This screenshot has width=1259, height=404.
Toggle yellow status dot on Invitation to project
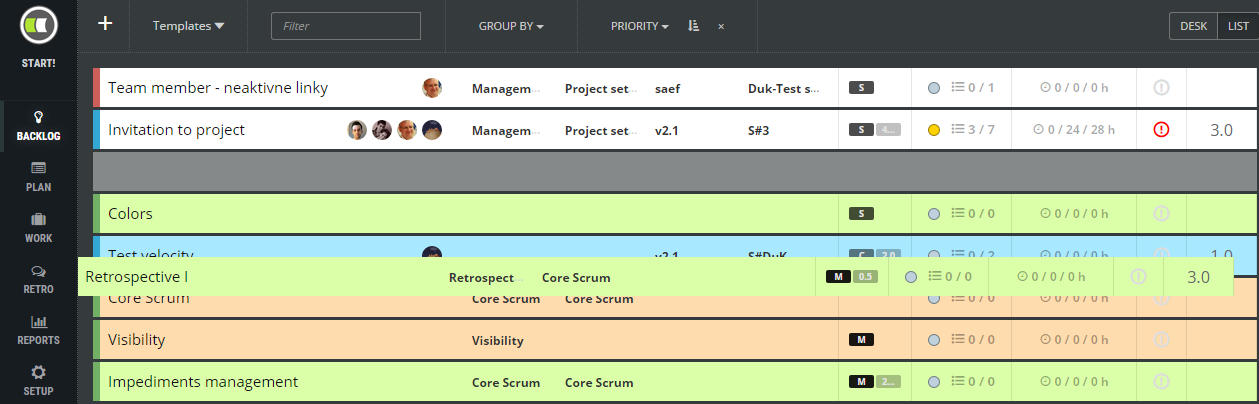tap(934, 130)
